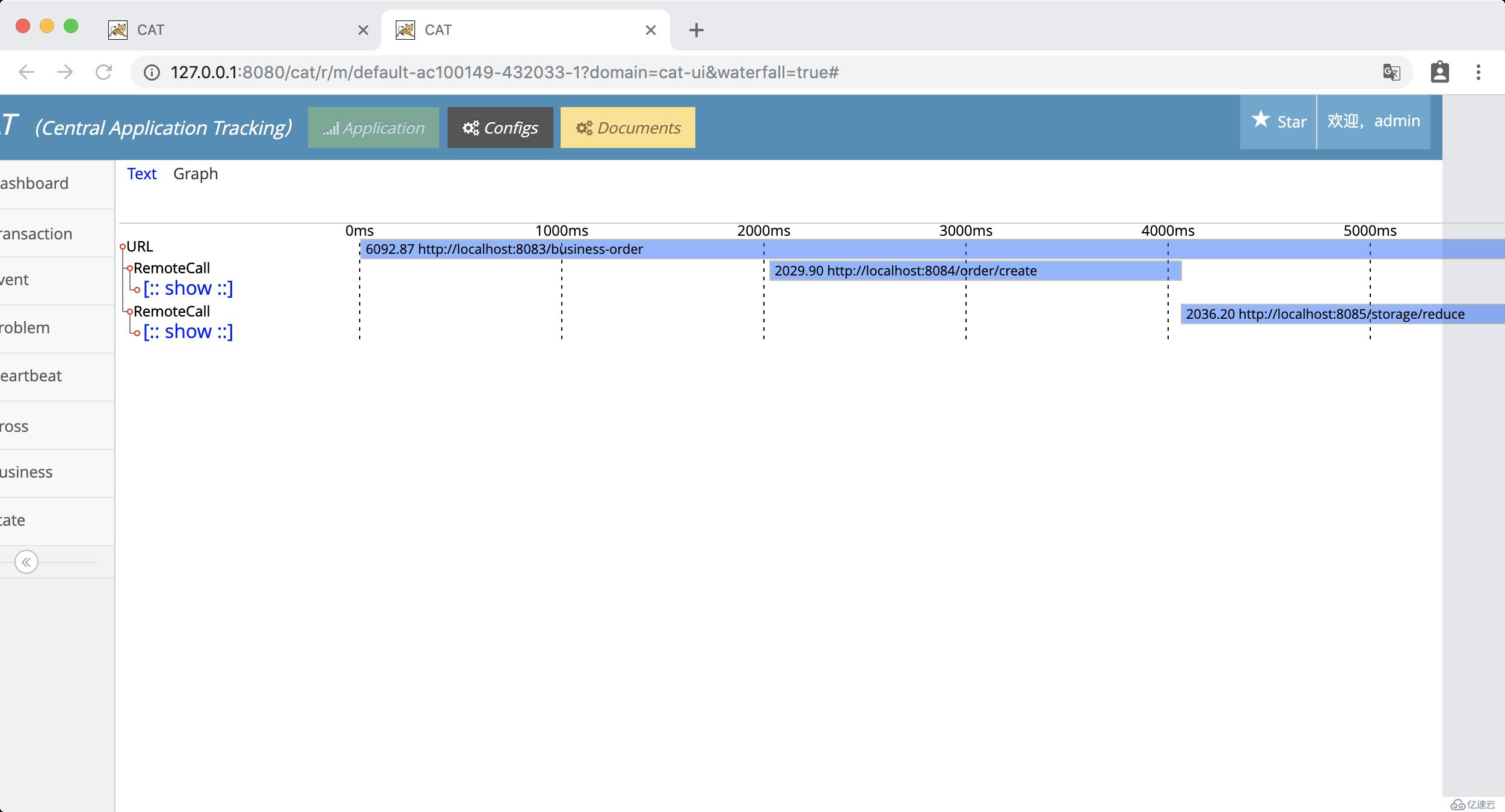Screen dimensions: 1505x812
Task: Click the back navigation arrow icon
Action: coord(28,72)
